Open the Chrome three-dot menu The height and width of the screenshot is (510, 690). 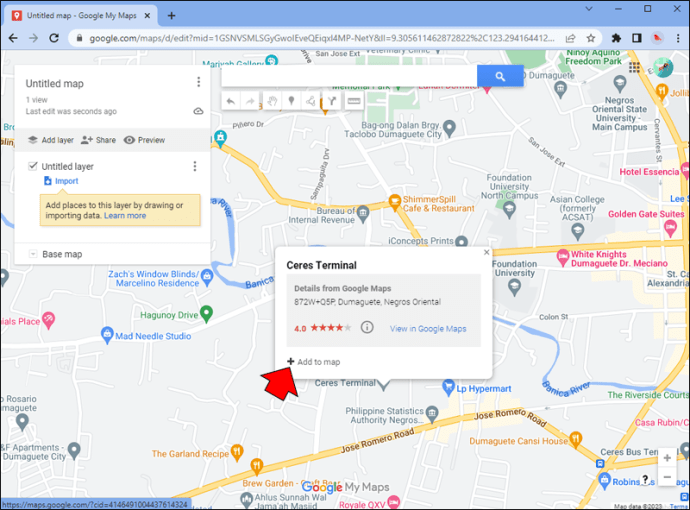(x=678, y=38)
